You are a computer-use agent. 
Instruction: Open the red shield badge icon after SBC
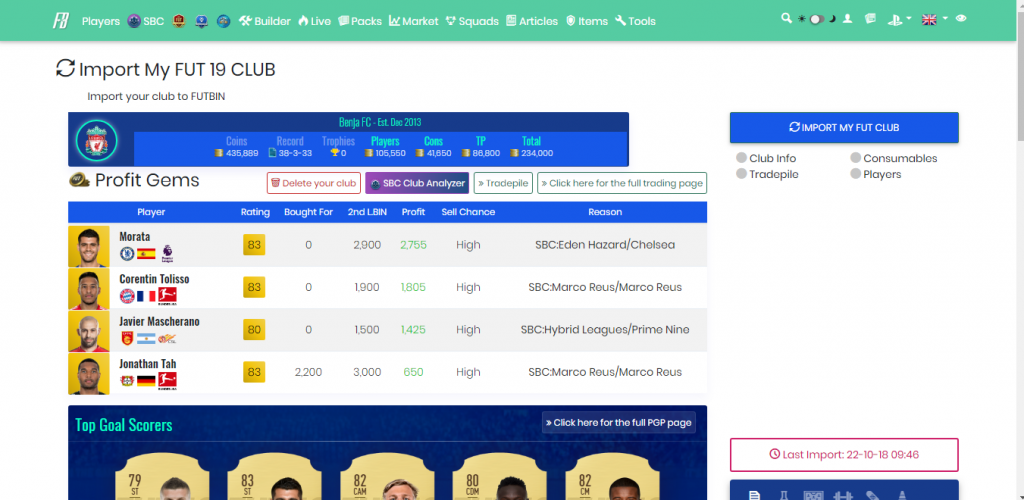pyautogui.click(x=179, y=21)
